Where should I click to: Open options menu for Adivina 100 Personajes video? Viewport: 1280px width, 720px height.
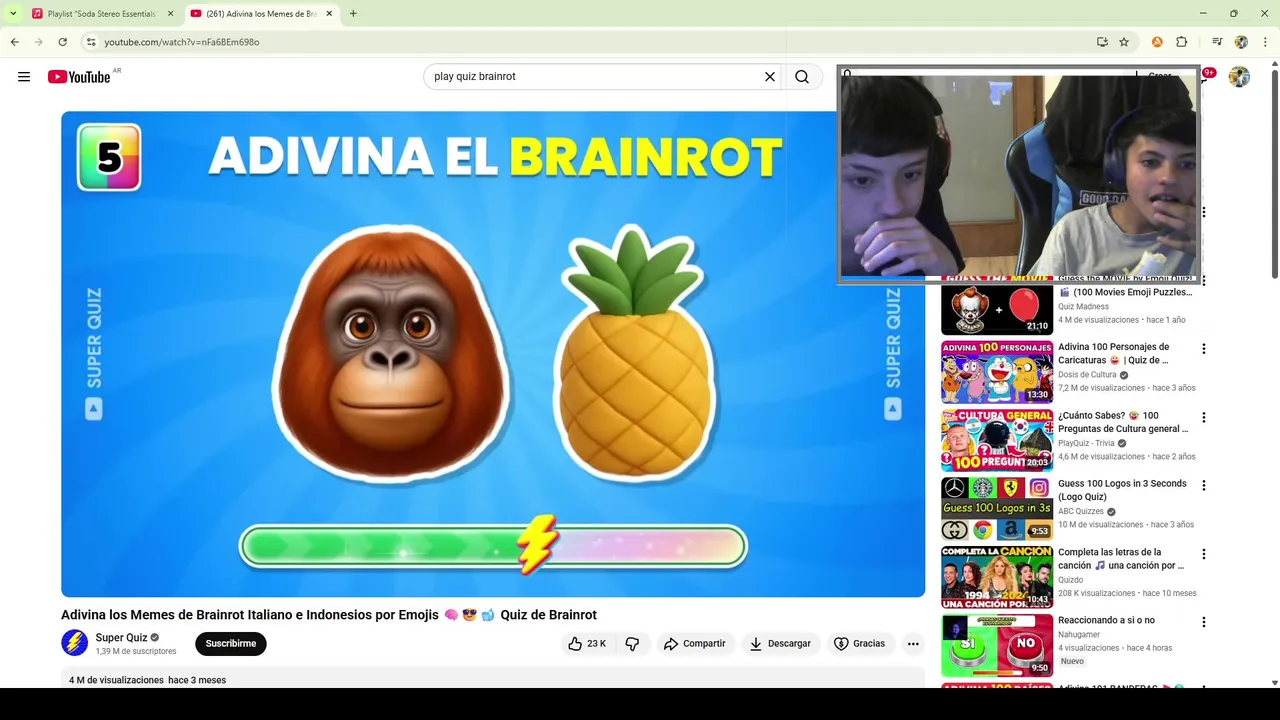point(1204,349)
